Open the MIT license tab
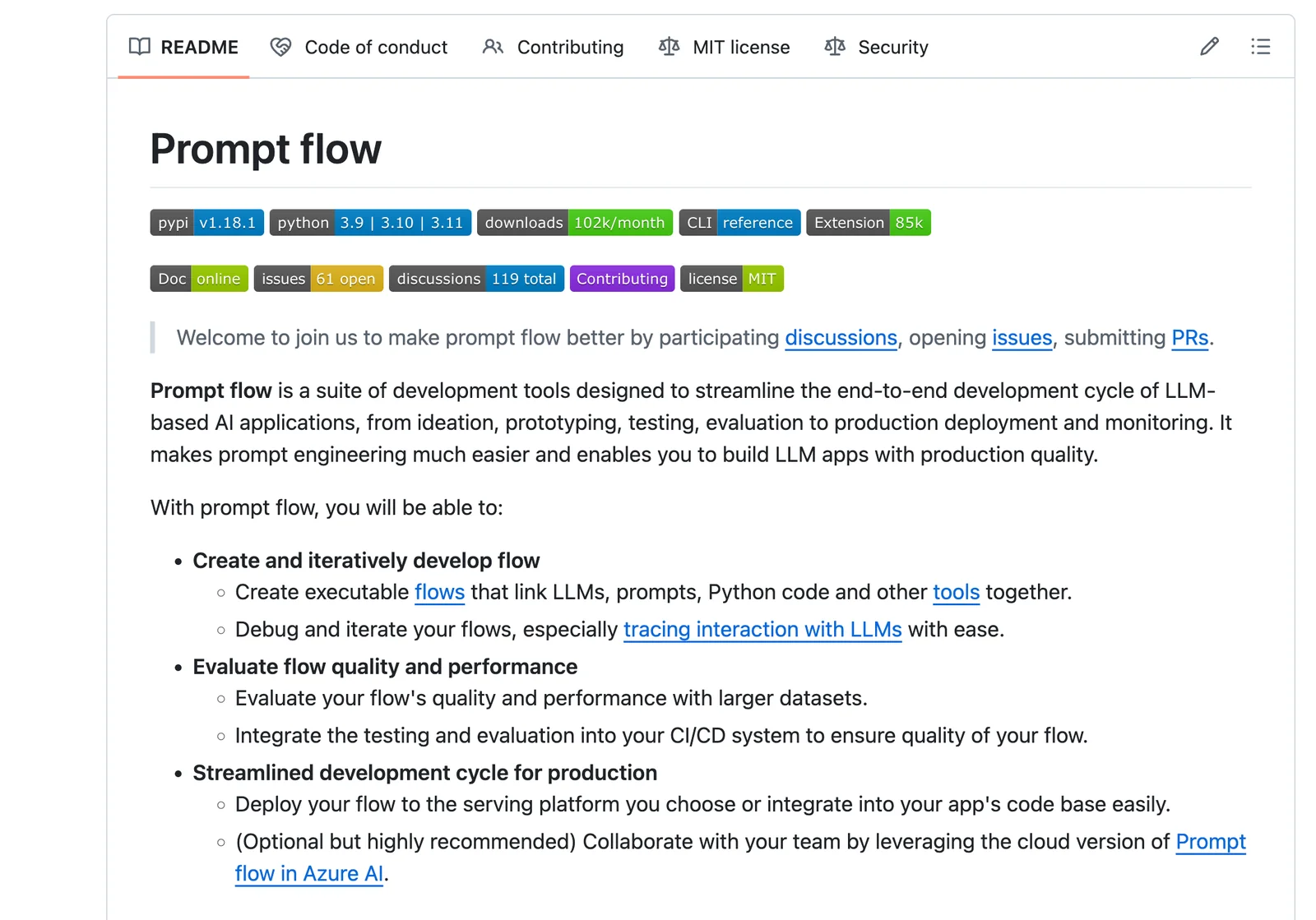The height and width of the screenshot is (920, 1316). (740, 48)
